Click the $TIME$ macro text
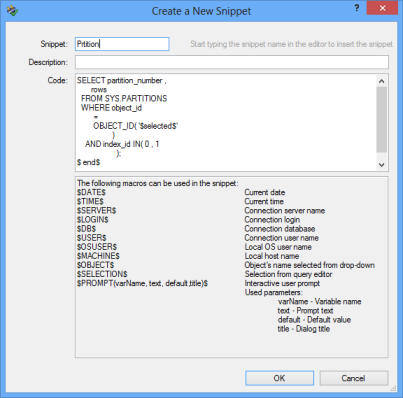403x398 pixels. tap(90, 201)
